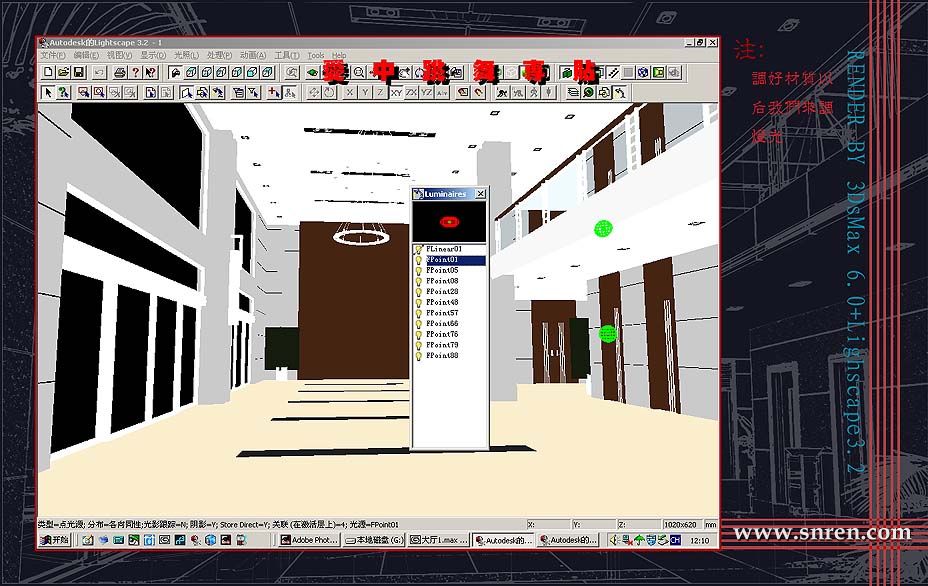Open the 光照(L) Light menu

point(186,55)
